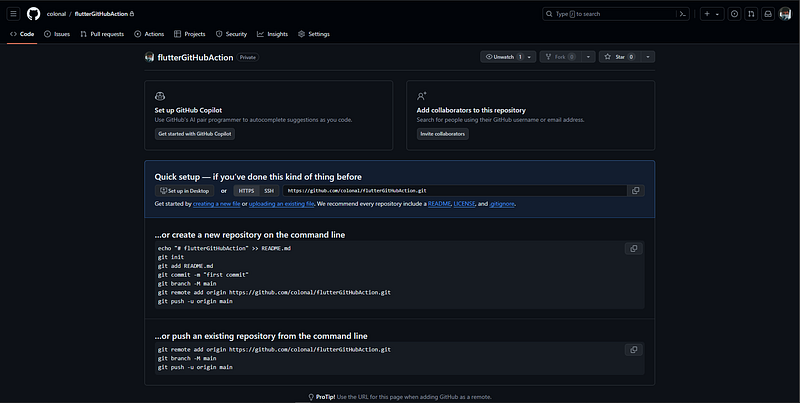Click the repository owner avatar beside flutterGitHubAction
This screenshot has width=800, height=403.
pos(149,57)
